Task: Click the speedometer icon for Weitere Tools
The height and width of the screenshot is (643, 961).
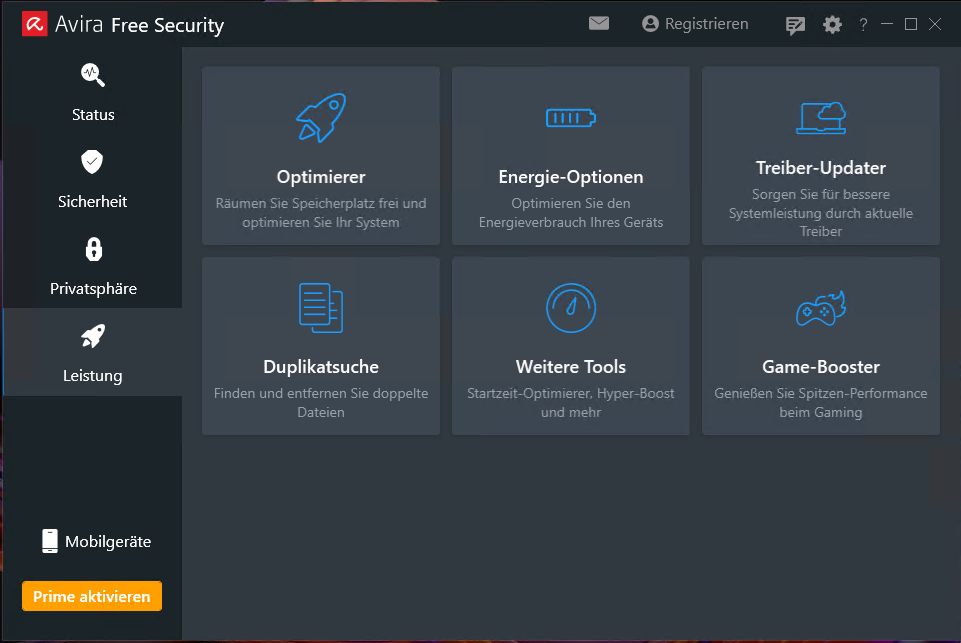Action: click(571, 308)
